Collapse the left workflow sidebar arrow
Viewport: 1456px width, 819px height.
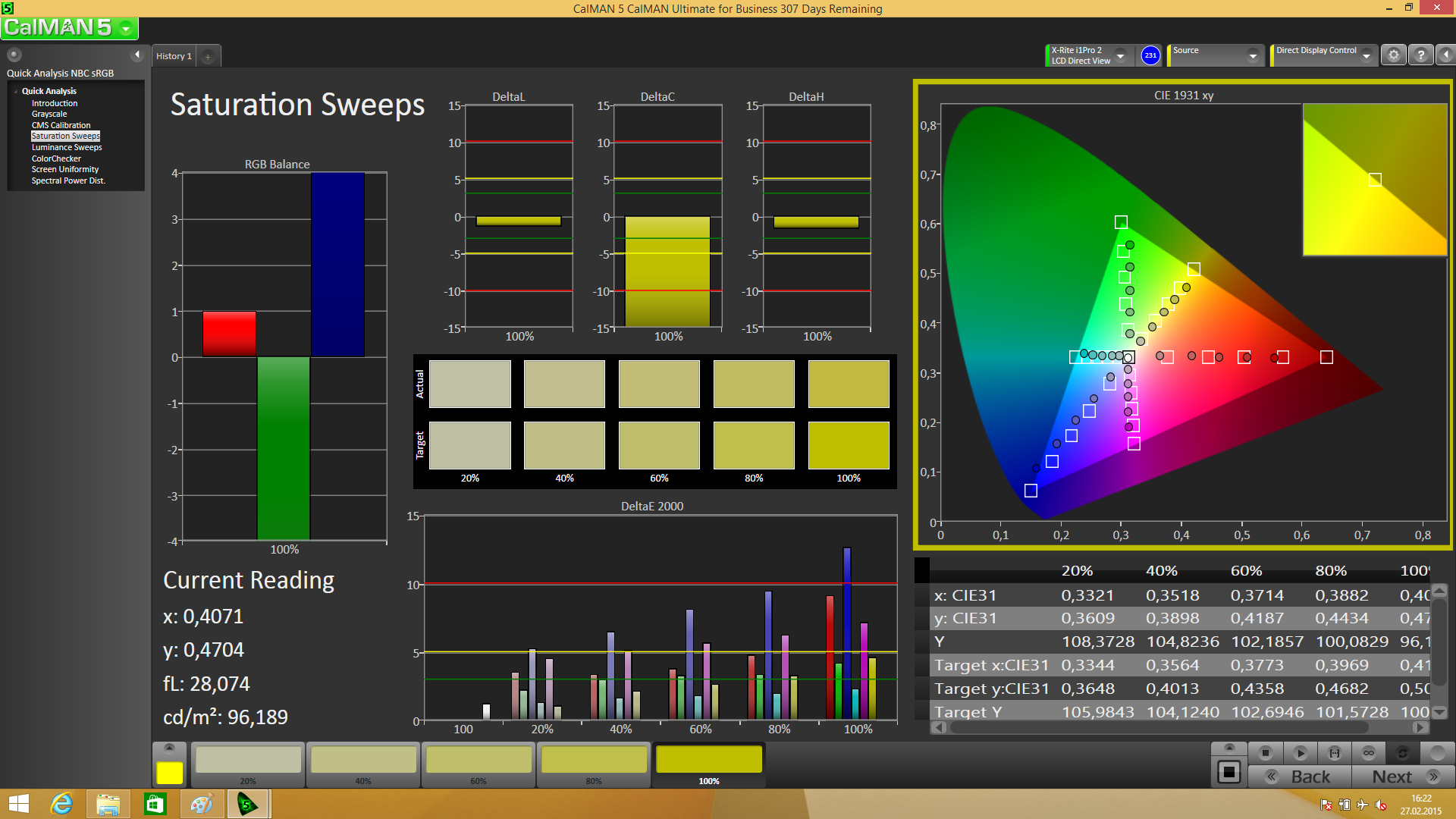pos(137,55)
